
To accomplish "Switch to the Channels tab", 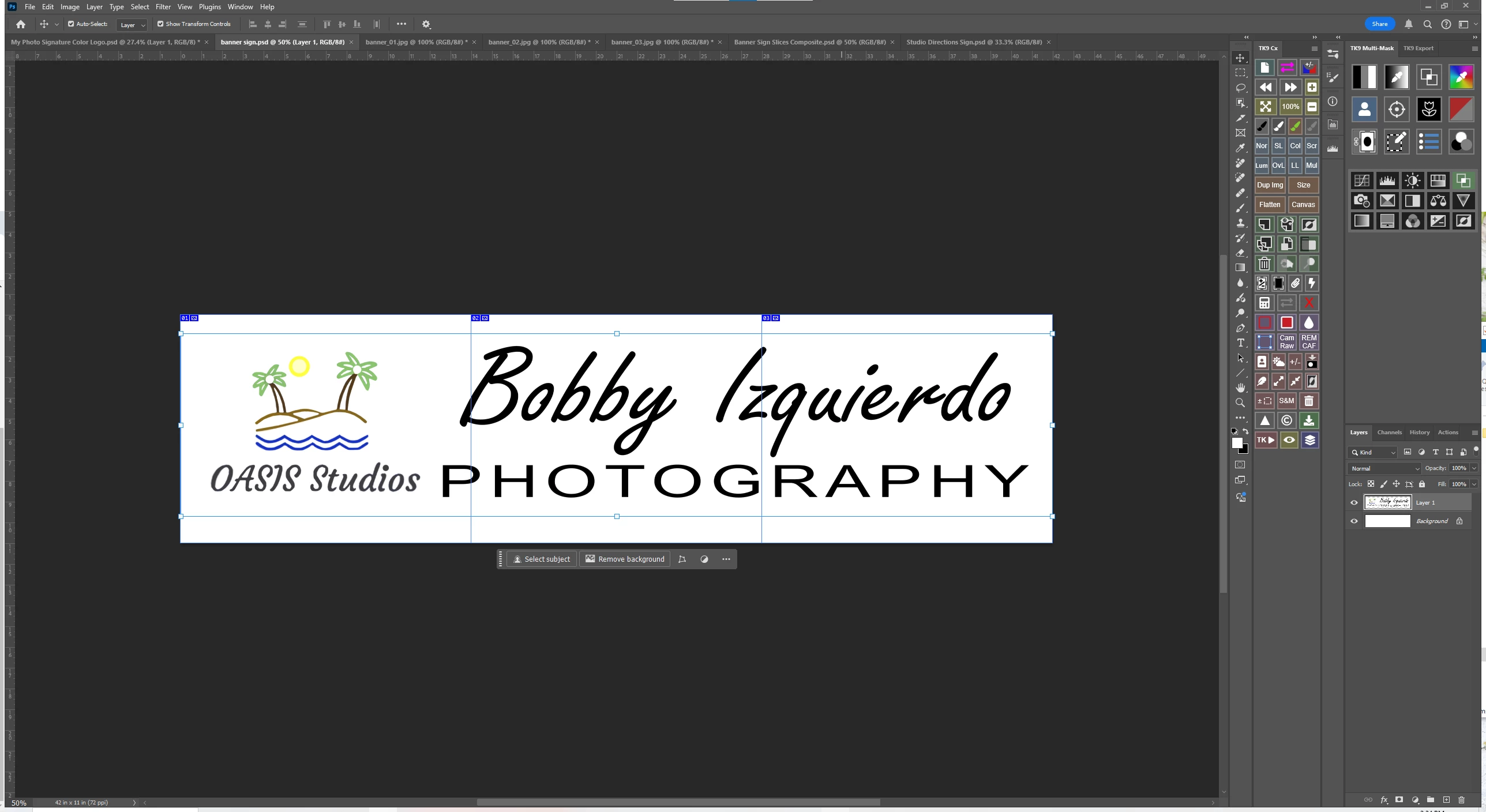I will [x=1389, y=433].
